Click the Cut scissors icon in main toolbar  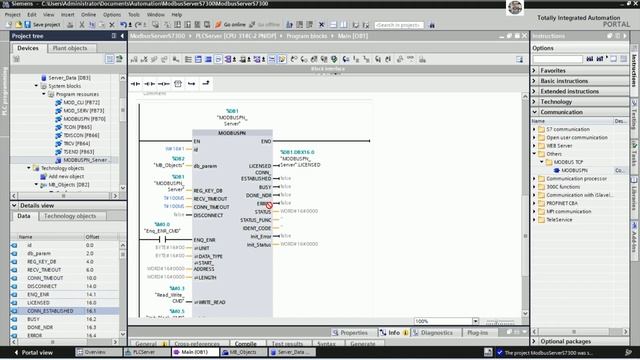[82, 25]
